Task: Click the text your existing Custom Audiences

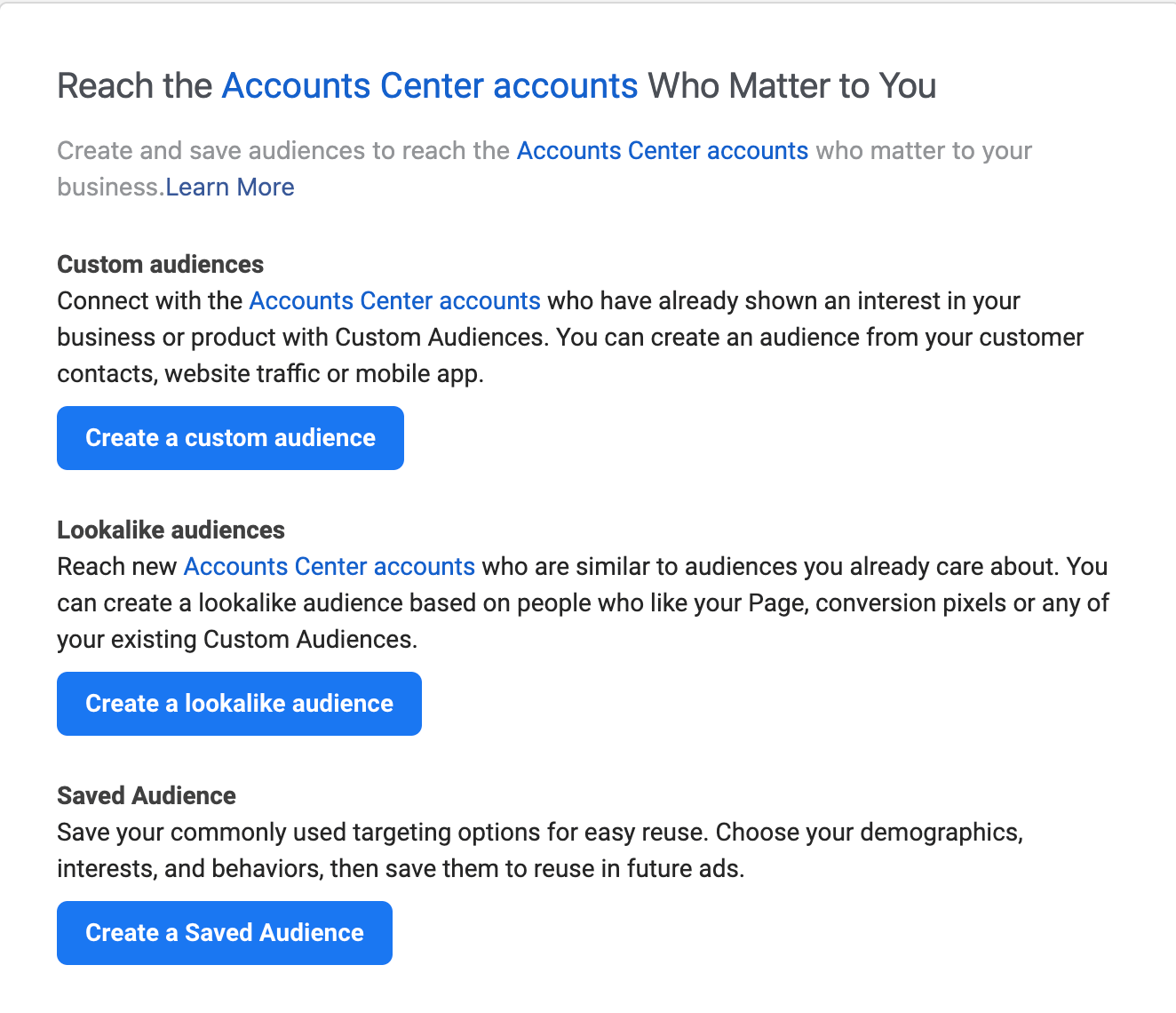Action: pyautogui.click(x=237, y=640)
